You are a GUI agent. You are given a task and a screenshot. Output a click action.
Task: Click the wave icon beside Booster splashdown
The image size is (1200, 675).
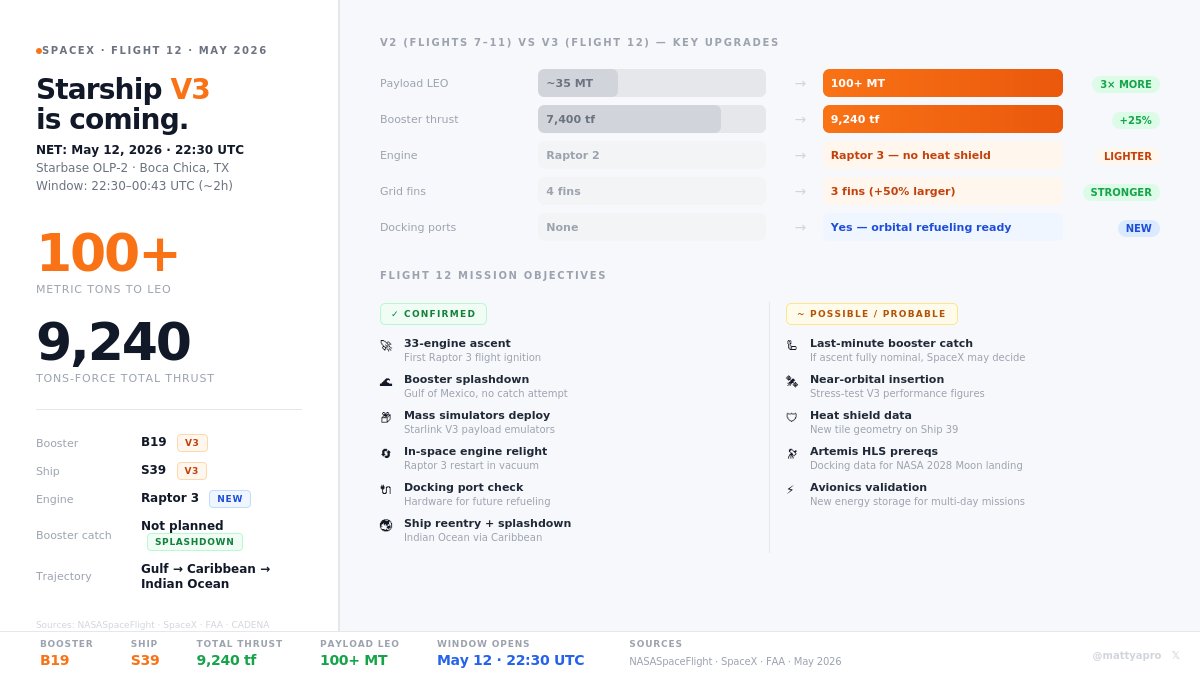tap(386, 381)
